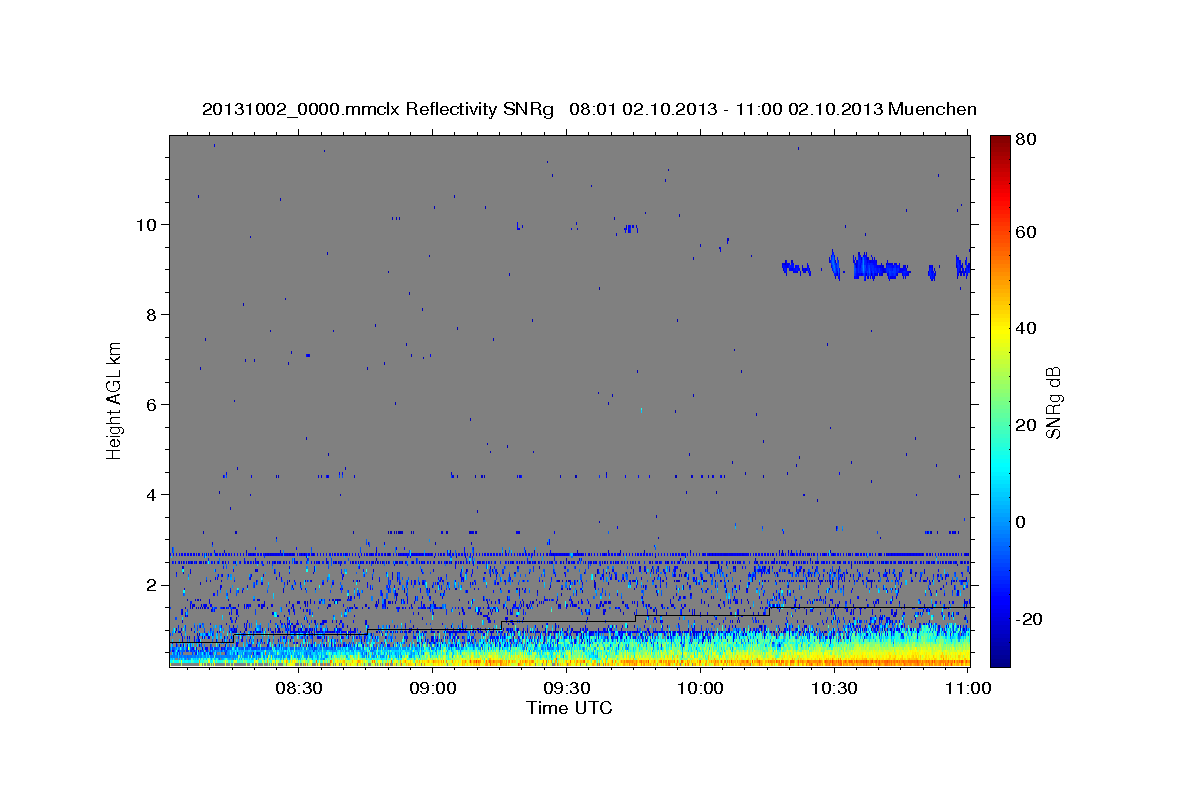The image size is (1200, 800).
Task: Click the 'Time UTC' axis label
Action: [569, 708]
